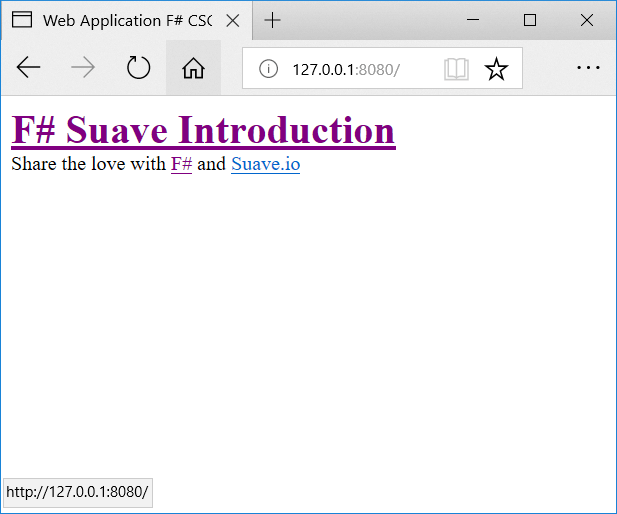Show site information icon in address bar

268,69
